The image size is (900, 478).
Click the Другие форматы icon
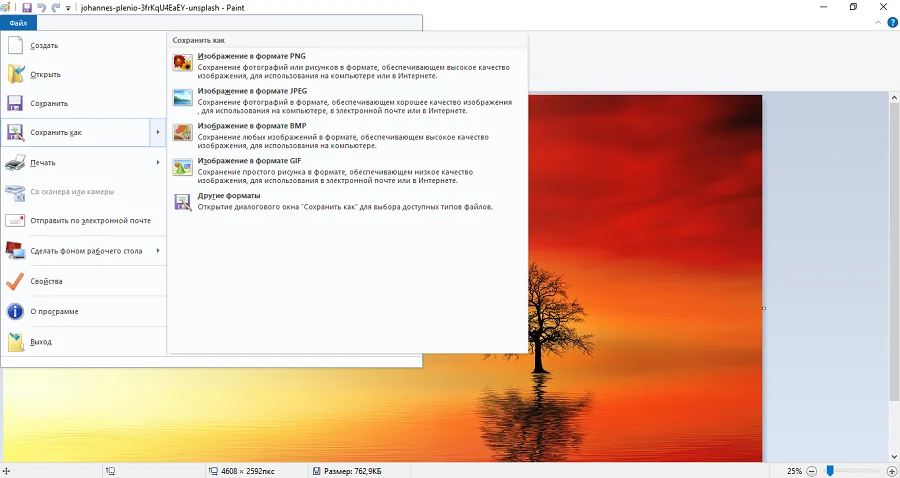pos(182,201)
